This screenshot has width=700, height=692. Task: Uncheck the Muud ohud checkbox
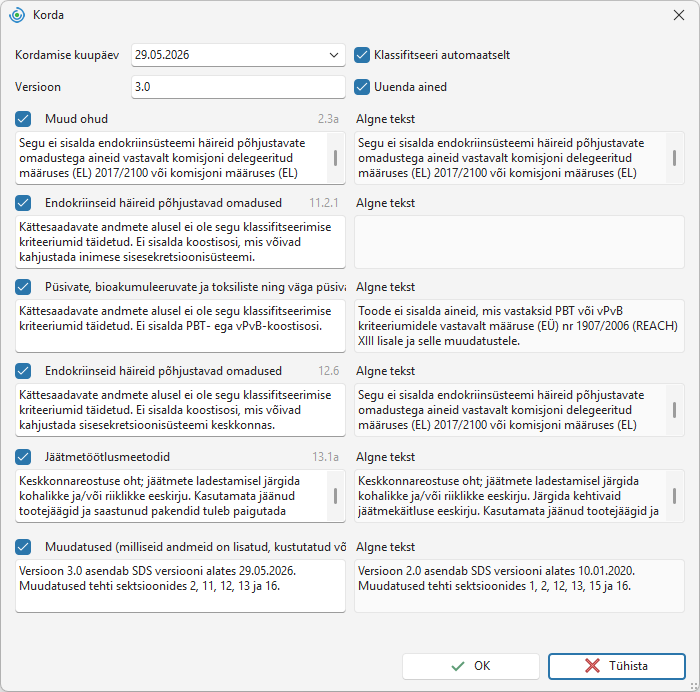coord(23,119)
